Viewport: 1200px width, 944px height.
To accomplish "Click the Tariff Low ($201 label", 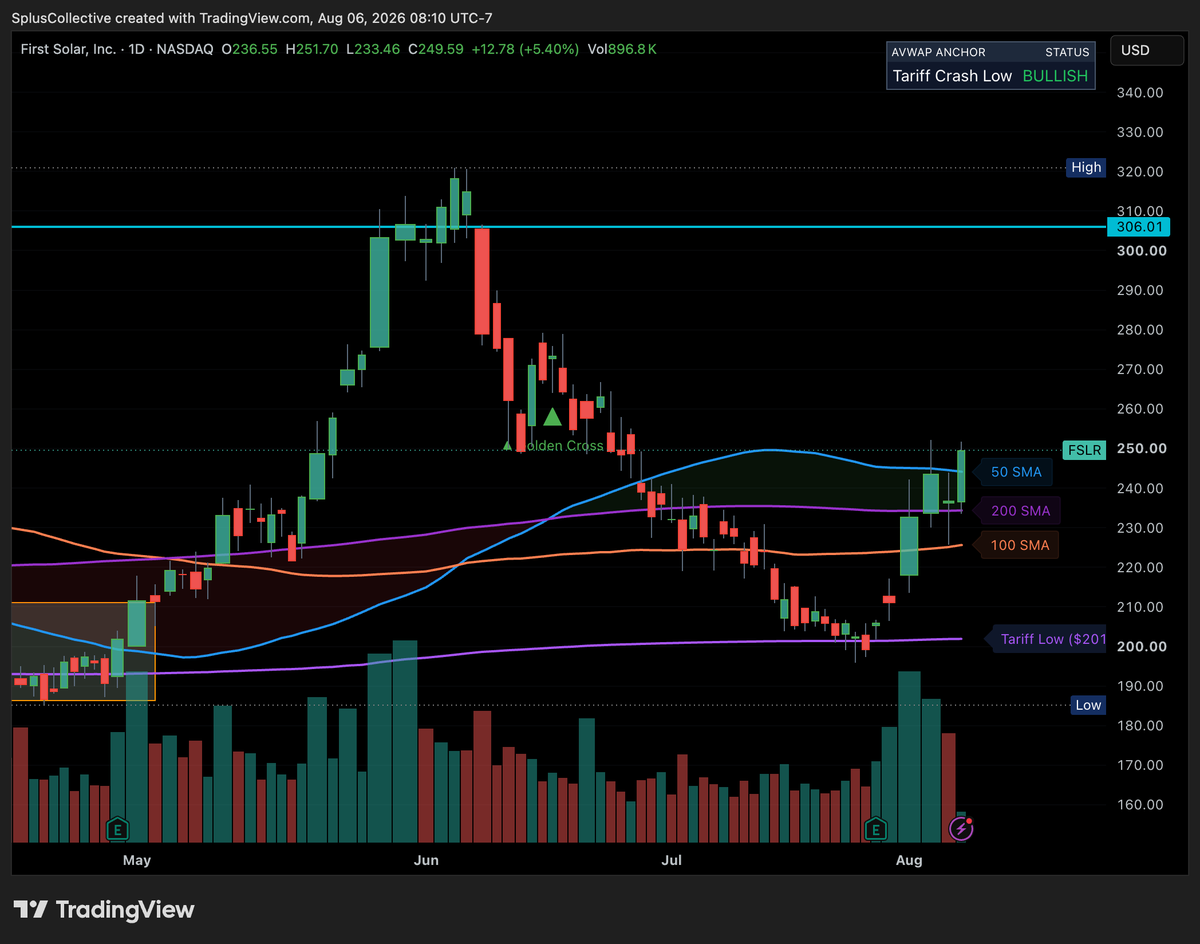I will point(1047,638).
